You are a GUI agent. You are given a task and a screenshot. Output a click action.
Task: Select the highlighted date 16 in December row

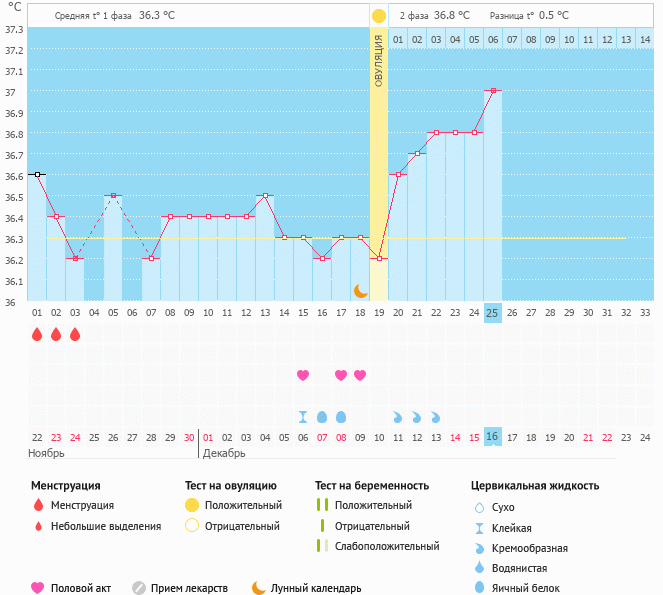click(492, 437)
